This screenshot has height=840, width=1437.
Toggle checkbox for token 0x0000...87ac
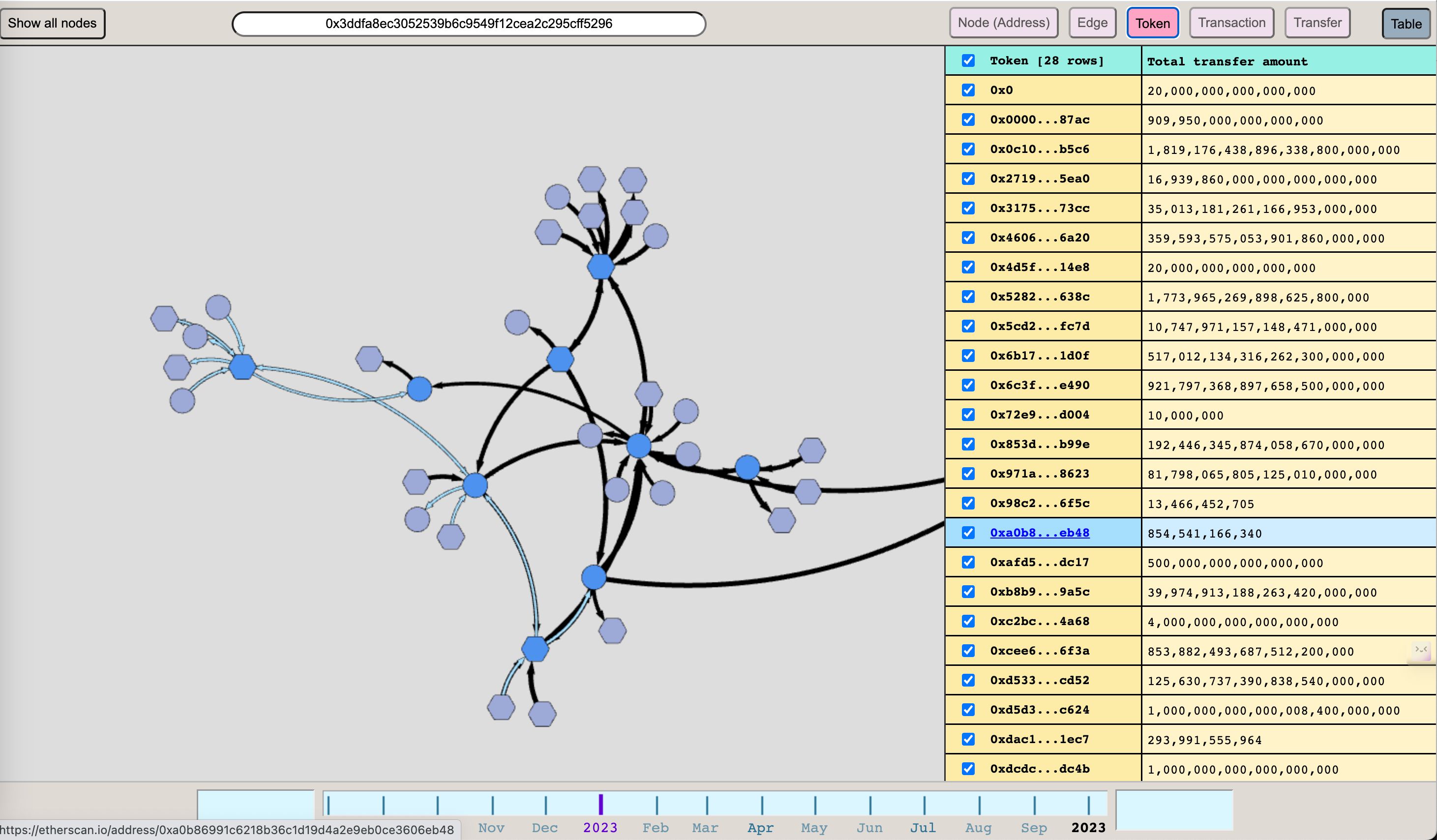(x=968, y=120)
